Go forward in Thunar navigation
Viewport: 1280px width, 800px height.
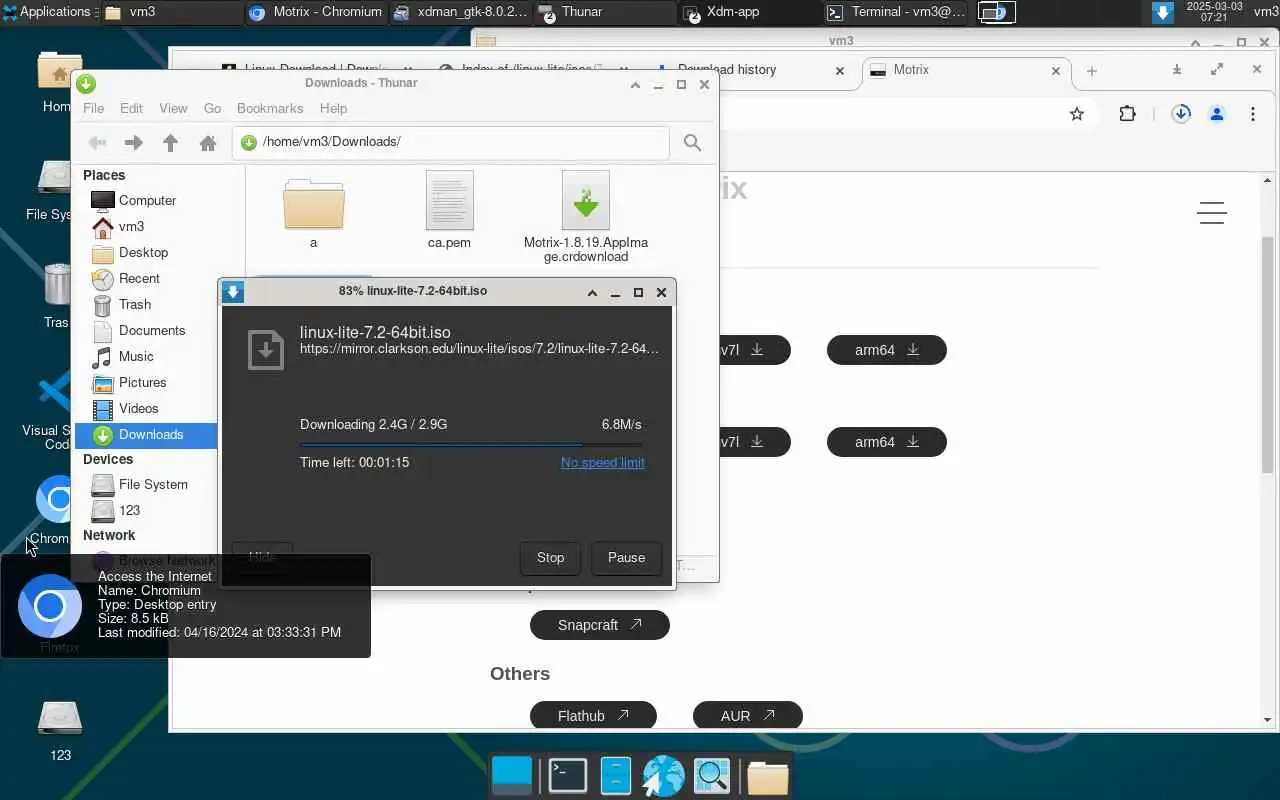(133, 143)
